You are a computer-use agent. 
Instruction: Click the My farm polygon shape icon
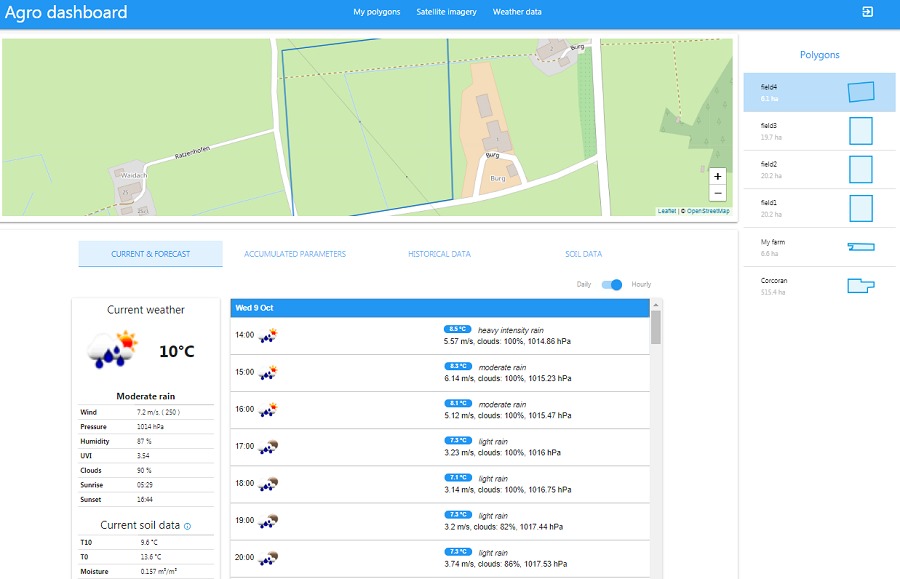click(861, 247)
